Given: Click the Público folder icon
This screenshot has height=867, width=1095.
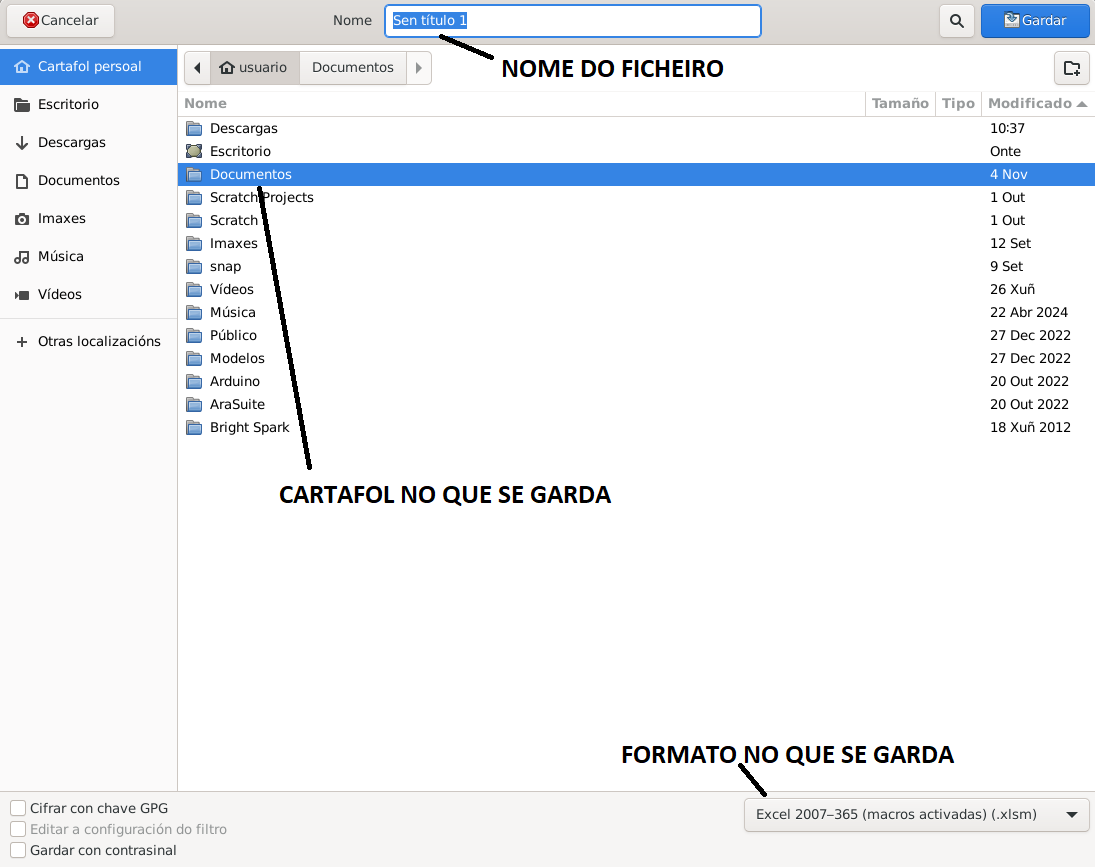Looking at the screenshot, I should (194, 336).
